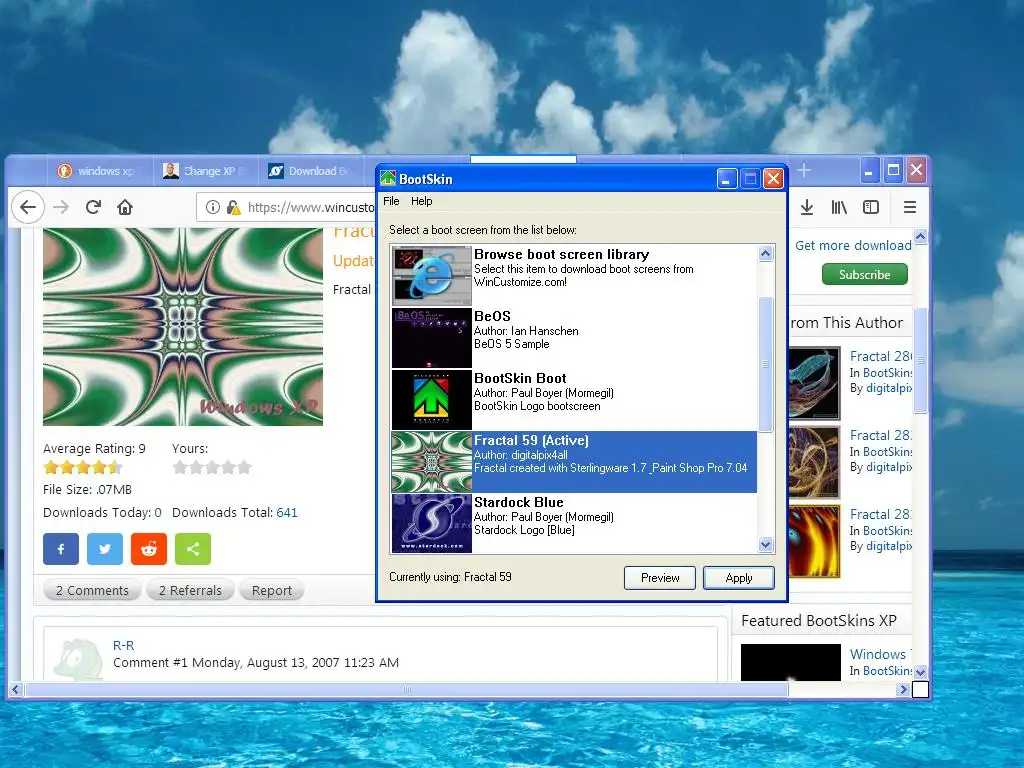Click the browser forward arrow
Image resolution: width=1024 pixels, height=768 pixels.
click(61, 208)
